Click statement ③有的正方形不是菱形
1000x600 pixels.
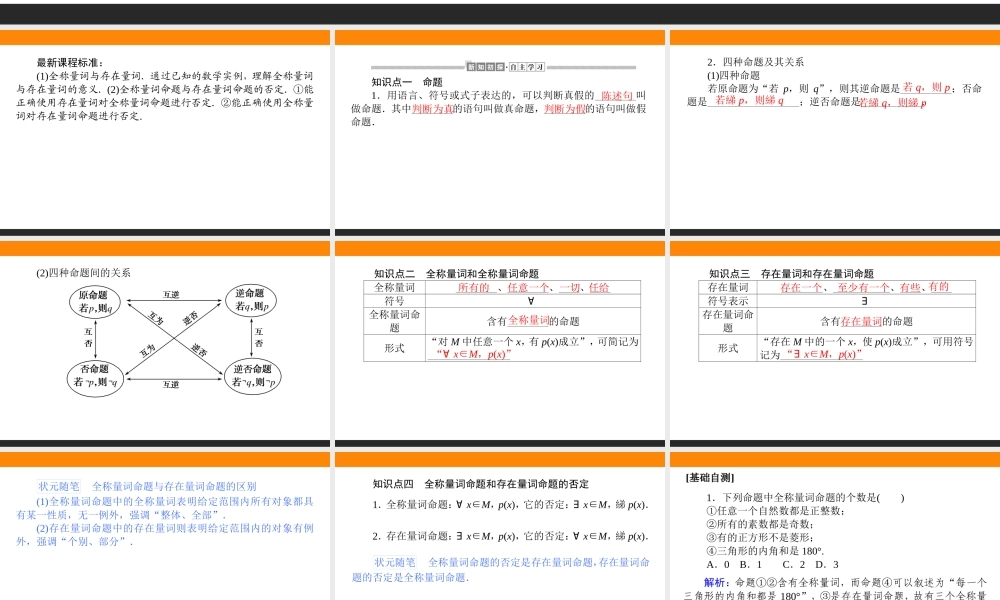(x=760, y=538)
